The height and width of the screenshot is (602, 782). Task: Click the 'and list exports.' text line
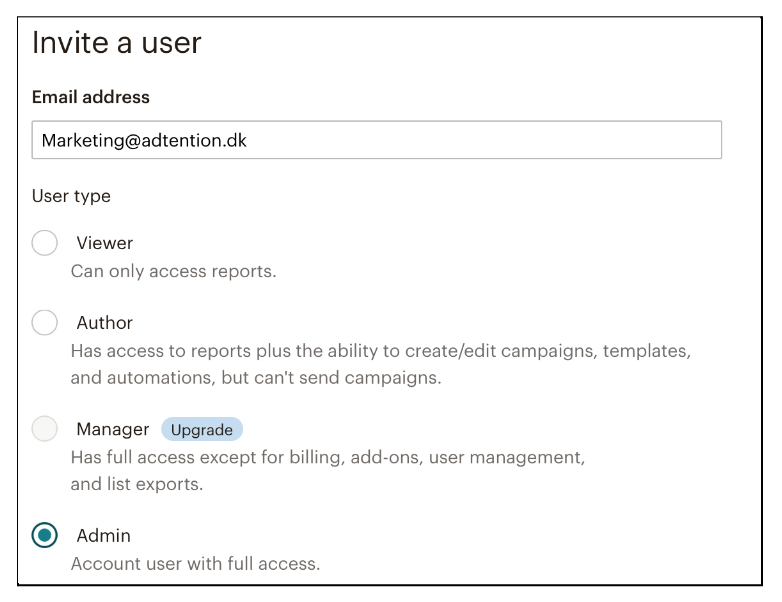tap(137, 484)
